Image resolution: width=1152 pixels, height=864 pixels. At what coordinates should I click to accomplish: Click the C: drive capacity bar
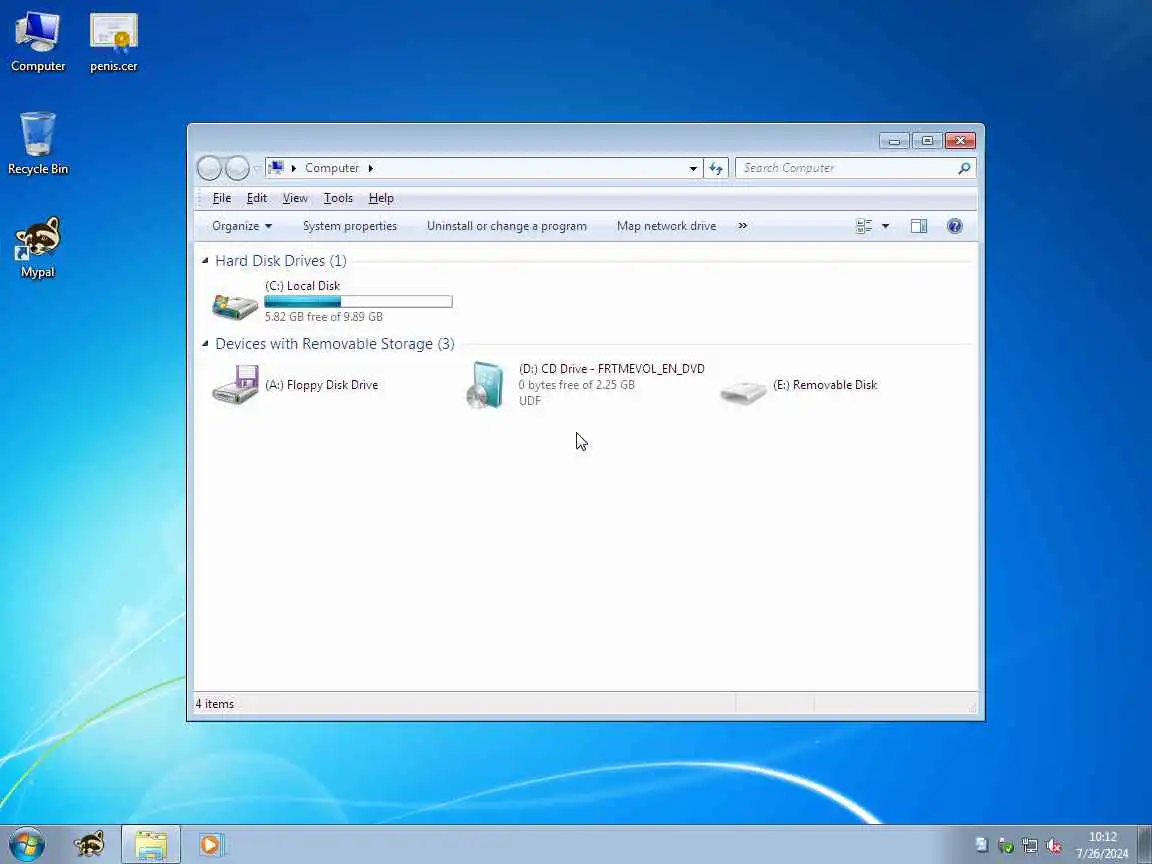359,301
